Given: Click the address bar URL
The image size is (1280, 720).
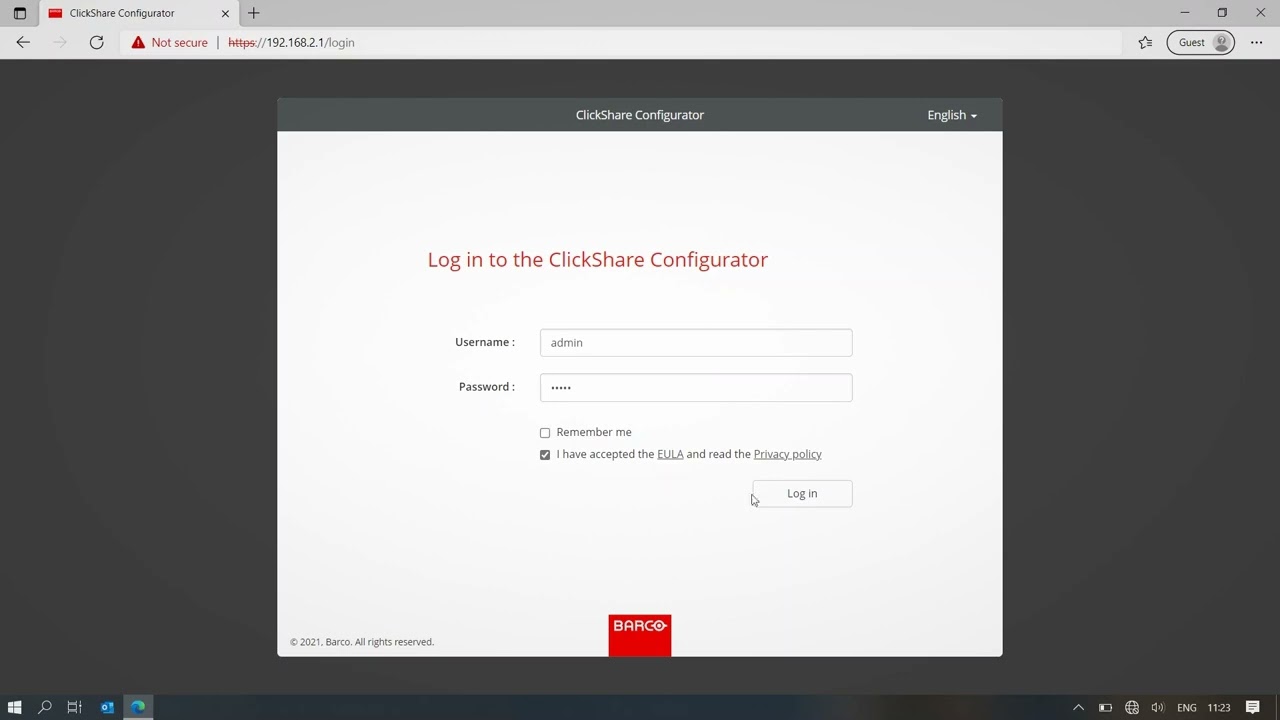Looking at the screenshot, I should point(291,42).
